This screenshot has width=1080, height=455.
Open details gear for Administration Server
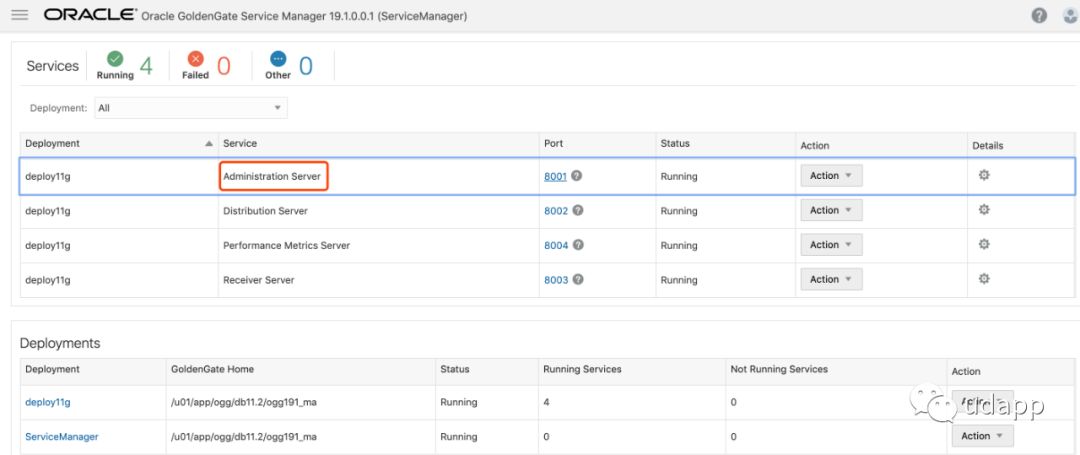(984, 175)
